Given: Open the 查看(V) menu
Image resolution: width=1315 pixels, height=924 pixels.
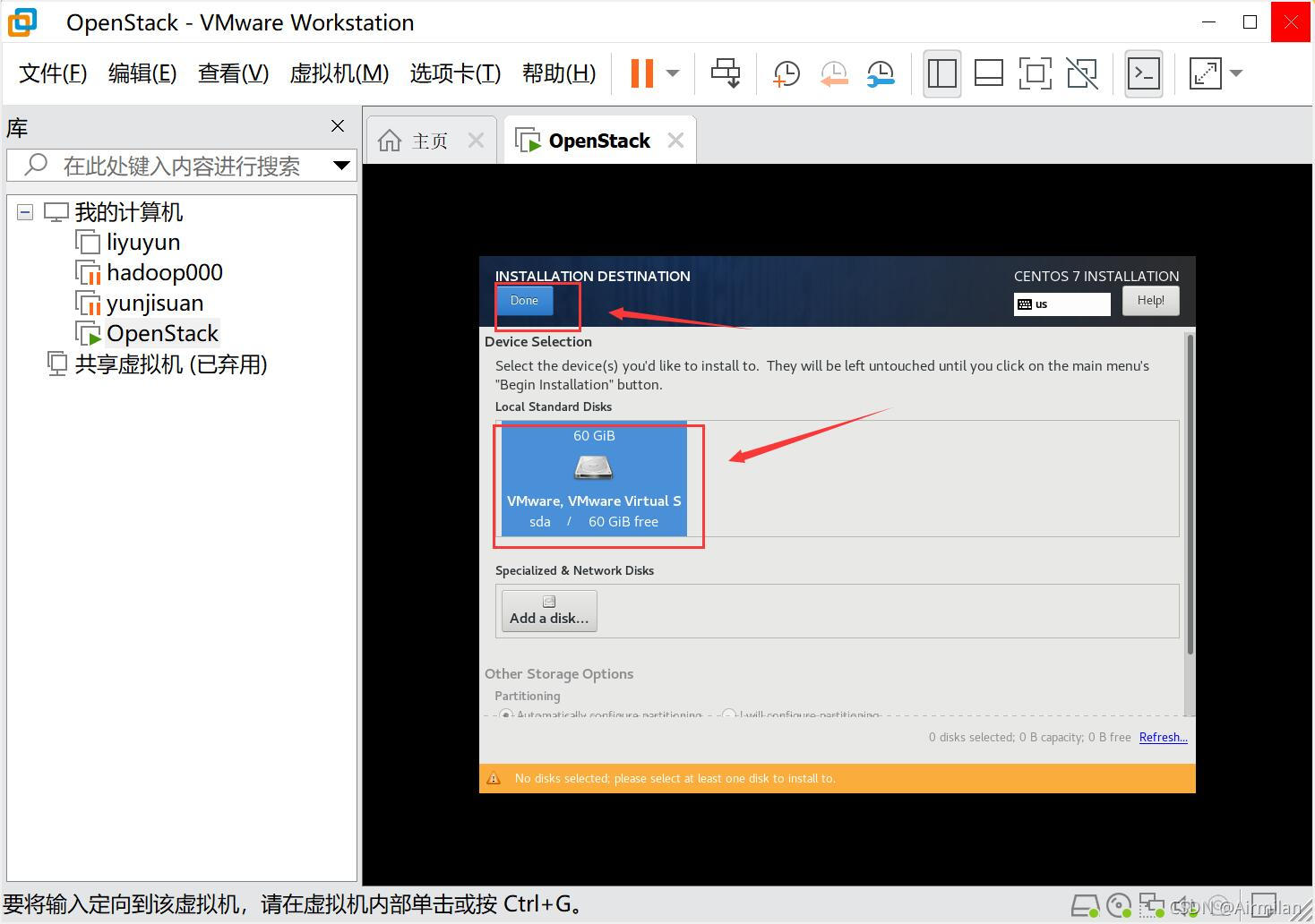Looking at the screenshot, I should [x=233, y=73].
